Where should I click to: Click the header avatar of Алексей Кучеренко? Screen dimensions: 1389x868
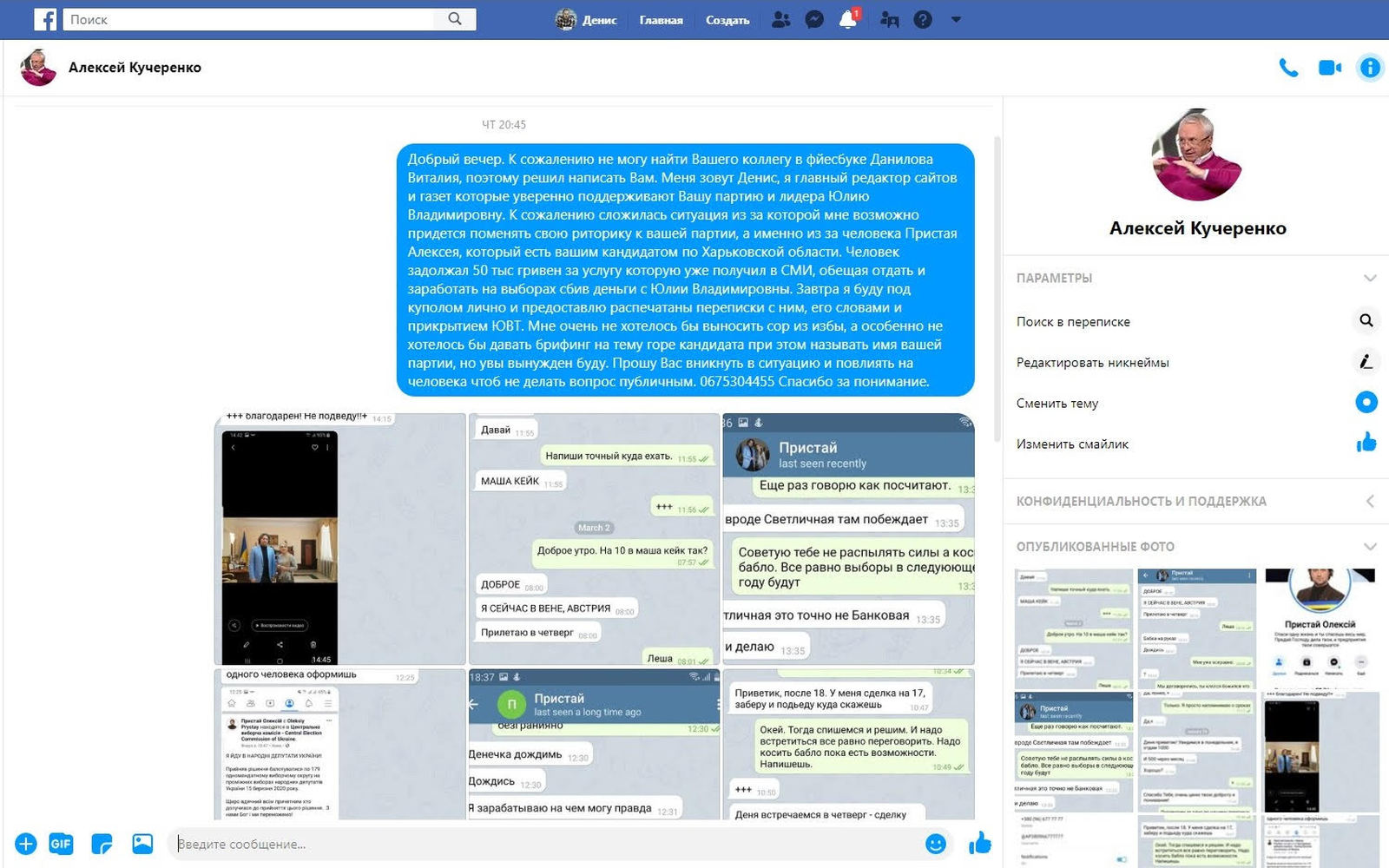point(38,68)
